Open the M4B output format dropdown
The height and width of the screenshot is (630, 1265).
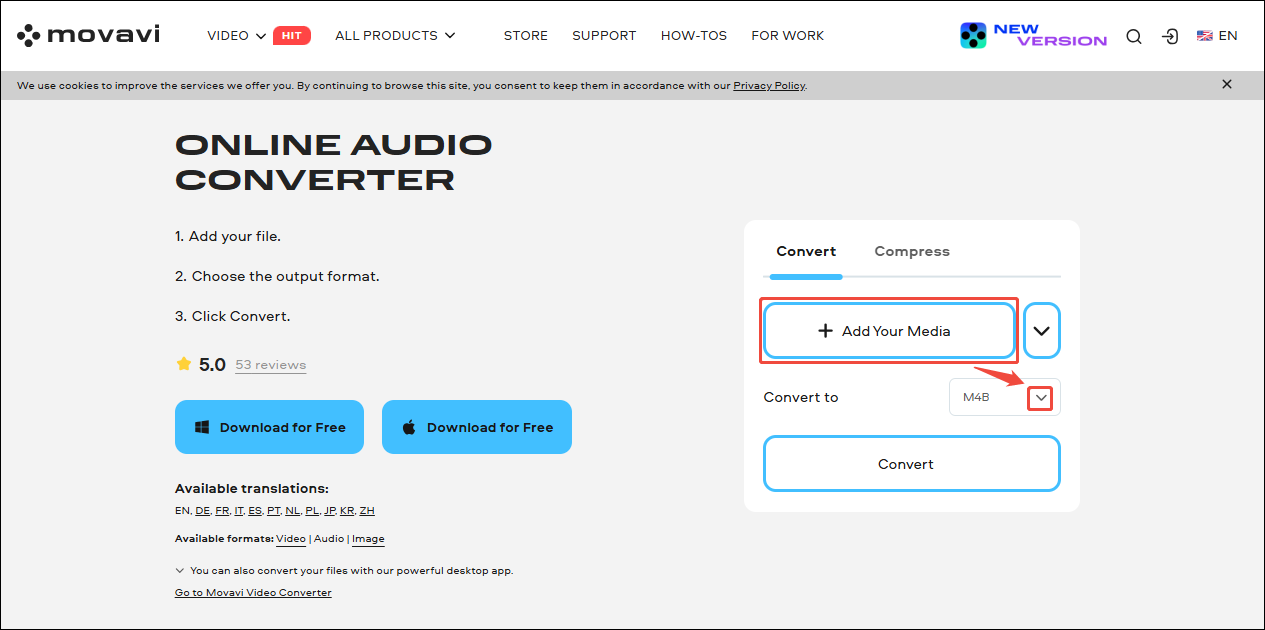coord(1040,397)
